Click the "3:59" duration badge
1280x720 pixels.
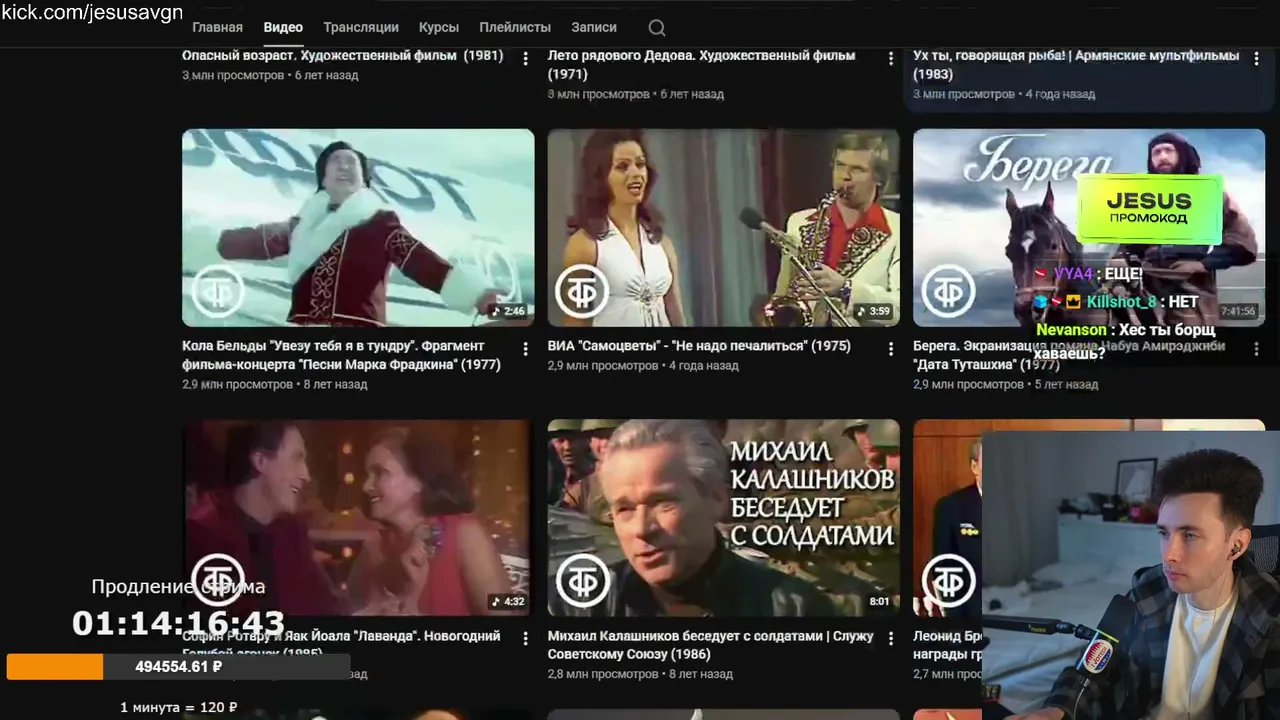click(x=873, y=311)
